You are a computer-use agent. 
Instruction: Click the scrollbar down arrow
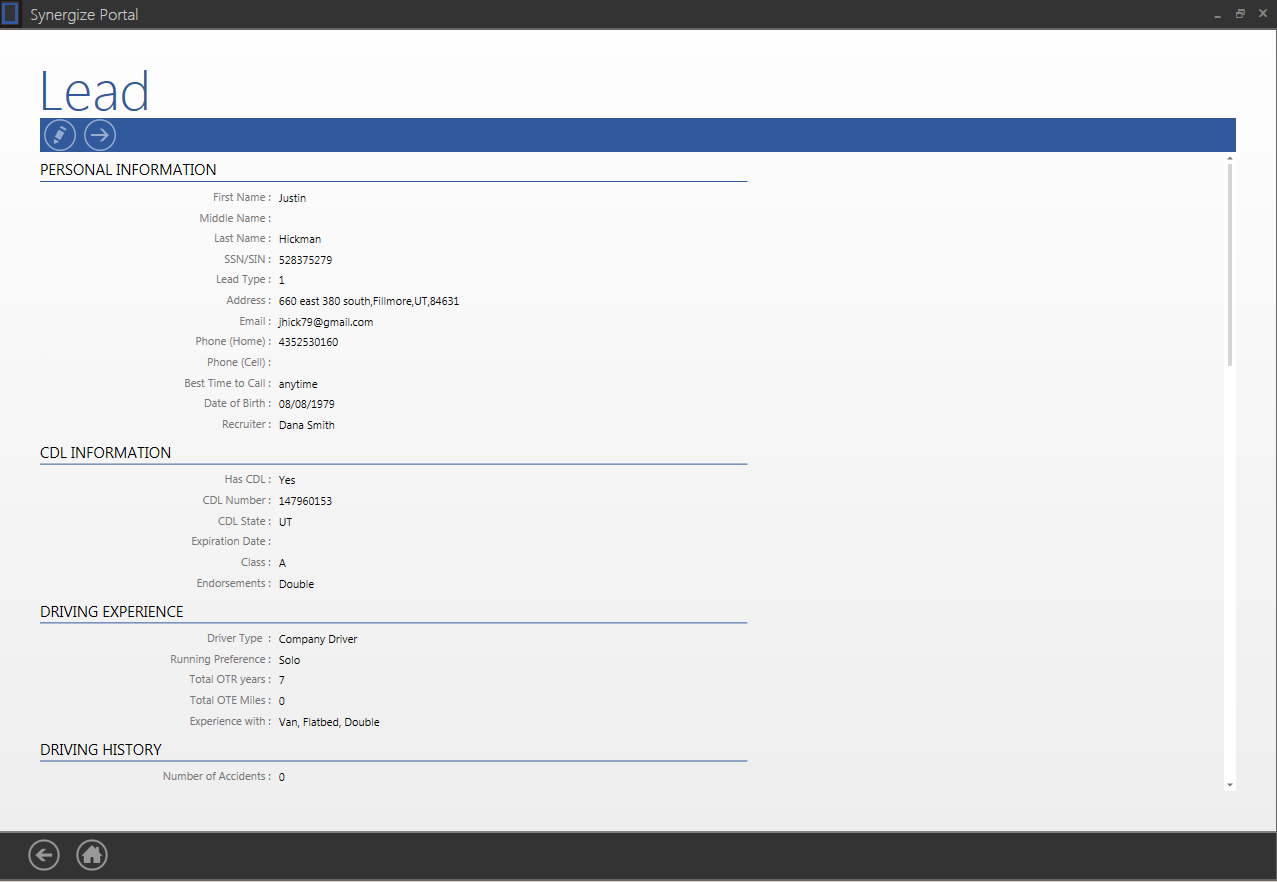(1229, 785)
